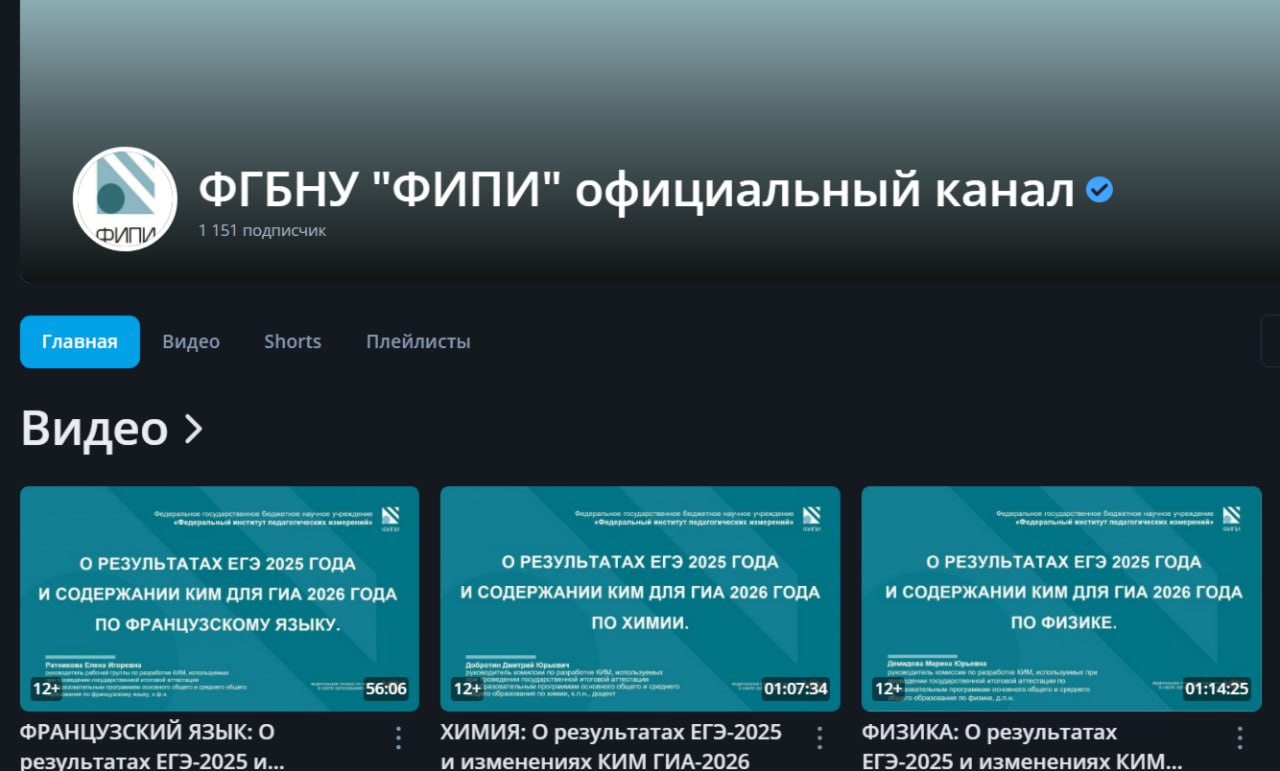Switch to the Видео tab

[x=190, y=341]
